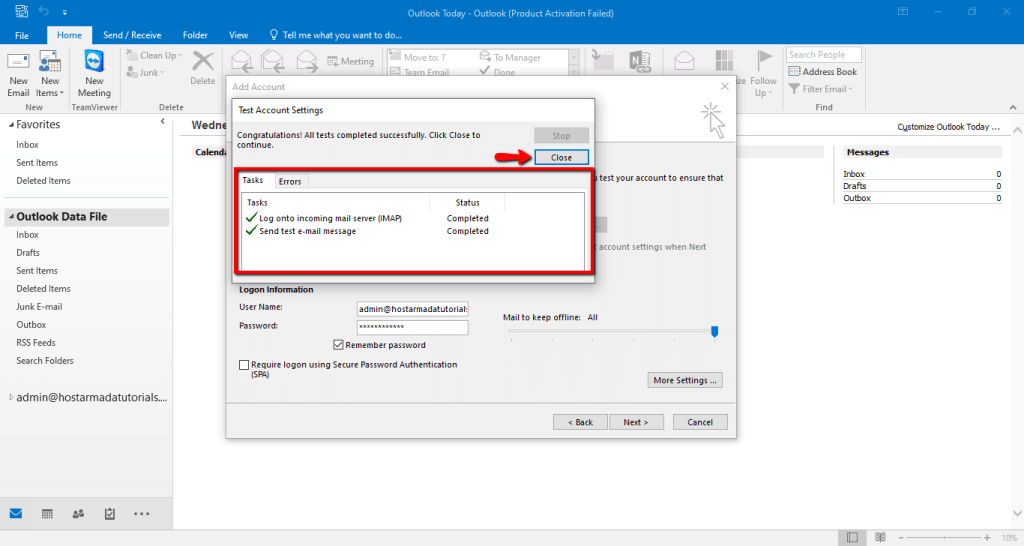Switch to the Errors tab

click(290, 182)
